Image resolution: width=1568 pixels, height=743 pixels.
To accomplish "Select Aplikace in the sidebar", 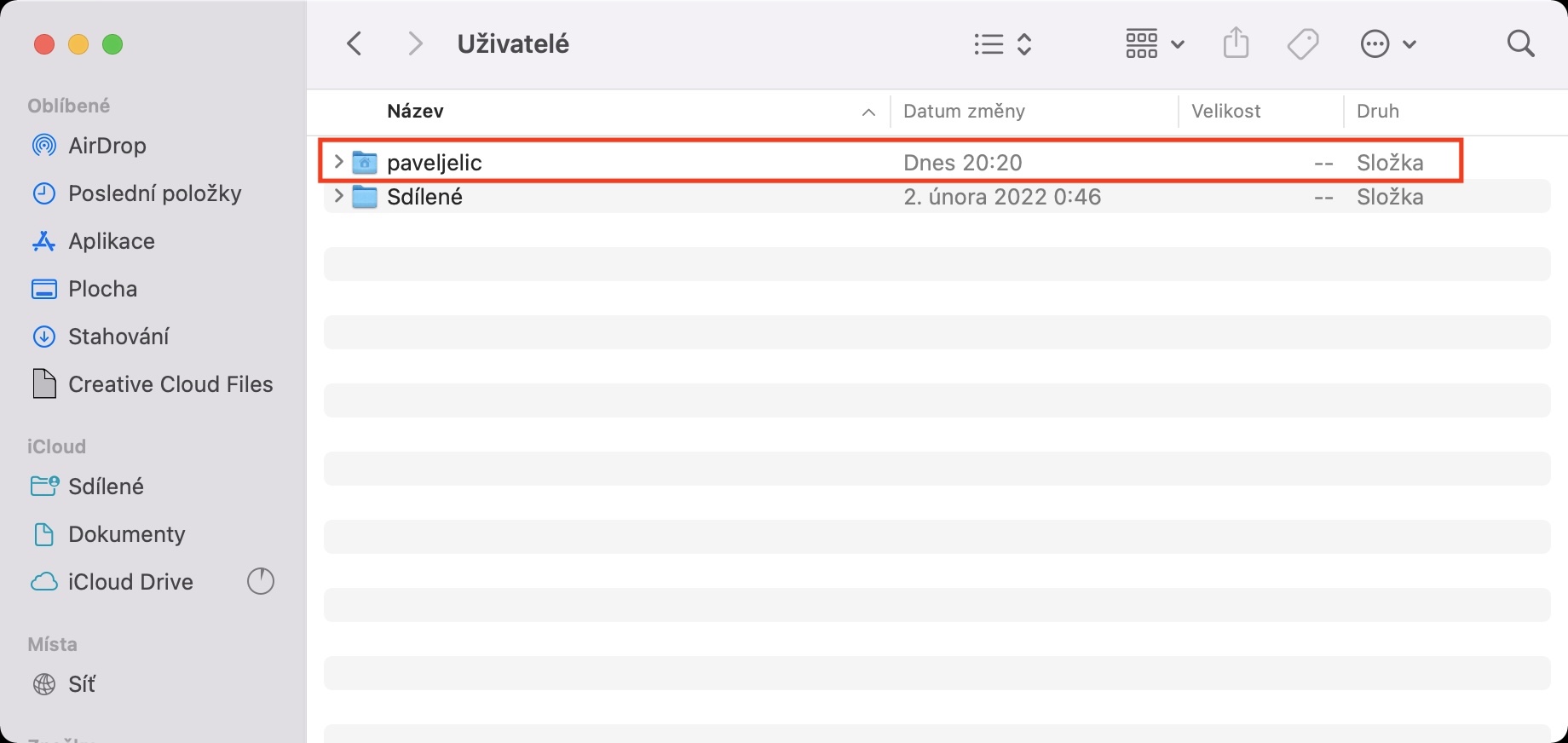I will (111, 241).
